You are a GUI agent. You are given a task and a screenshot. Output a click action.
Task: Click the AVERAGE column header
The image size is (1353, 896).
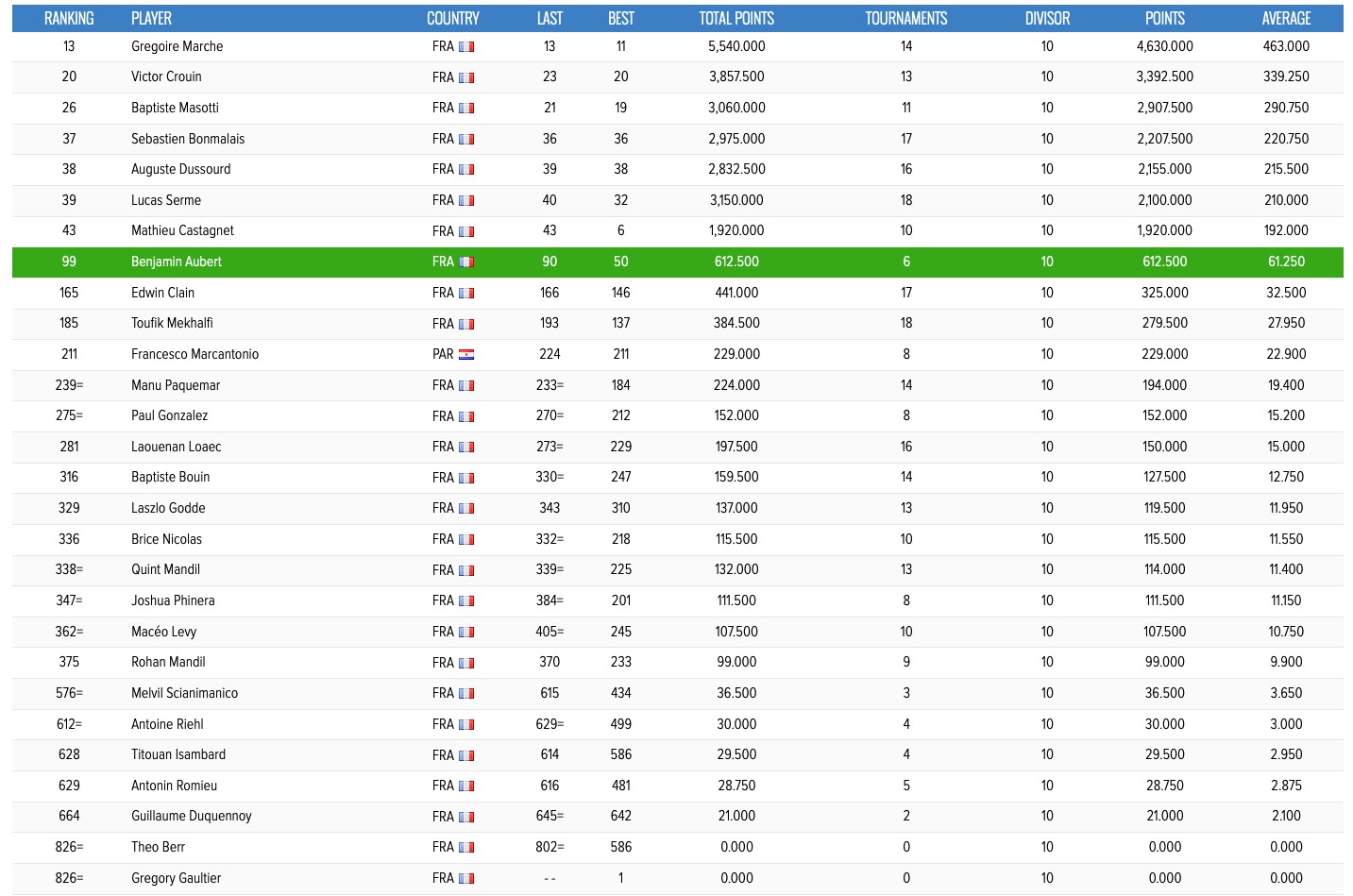[1286, 18]
